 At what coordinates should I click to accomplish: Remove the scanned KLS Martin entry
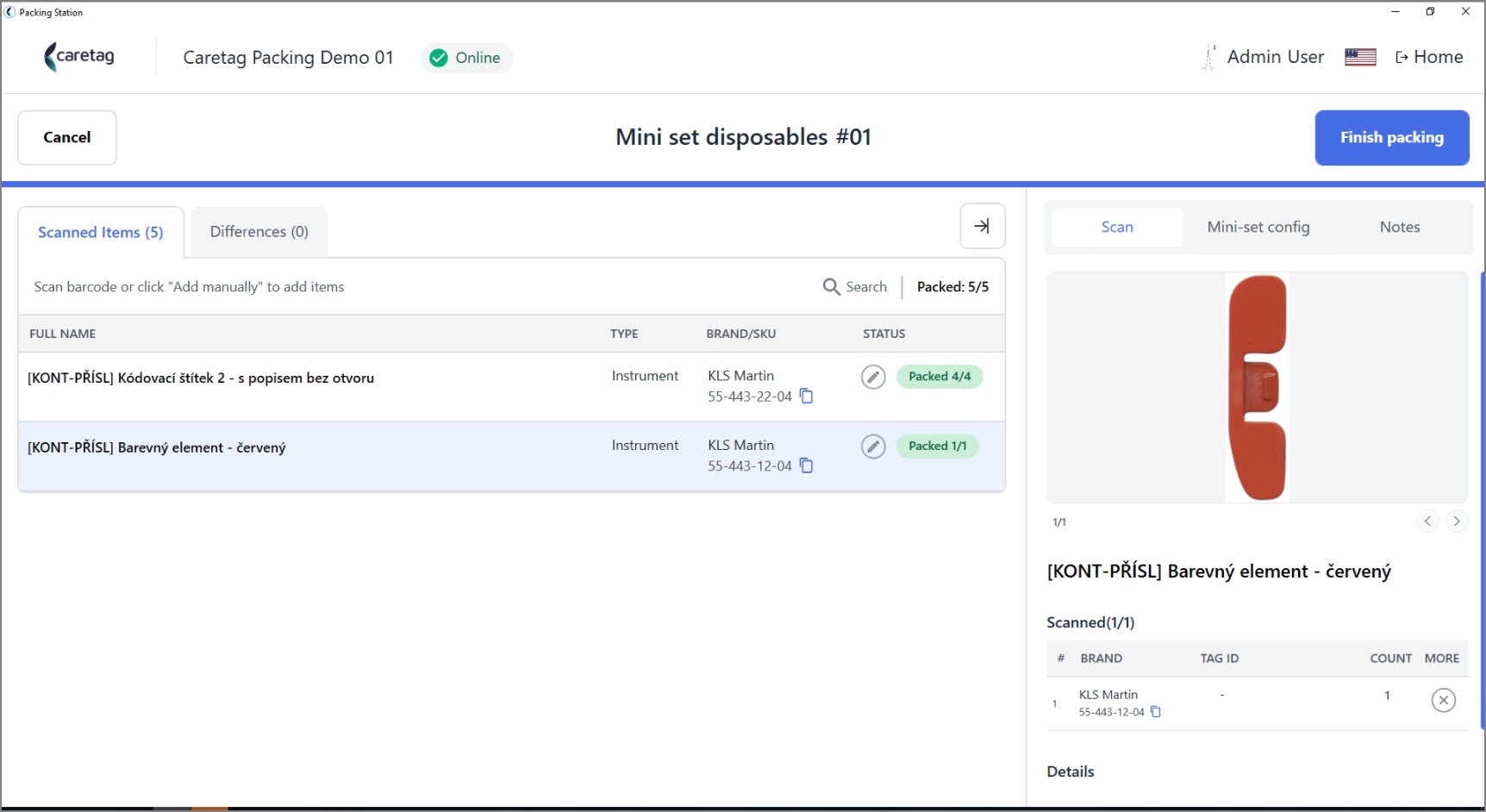(x=1443, y=700)
